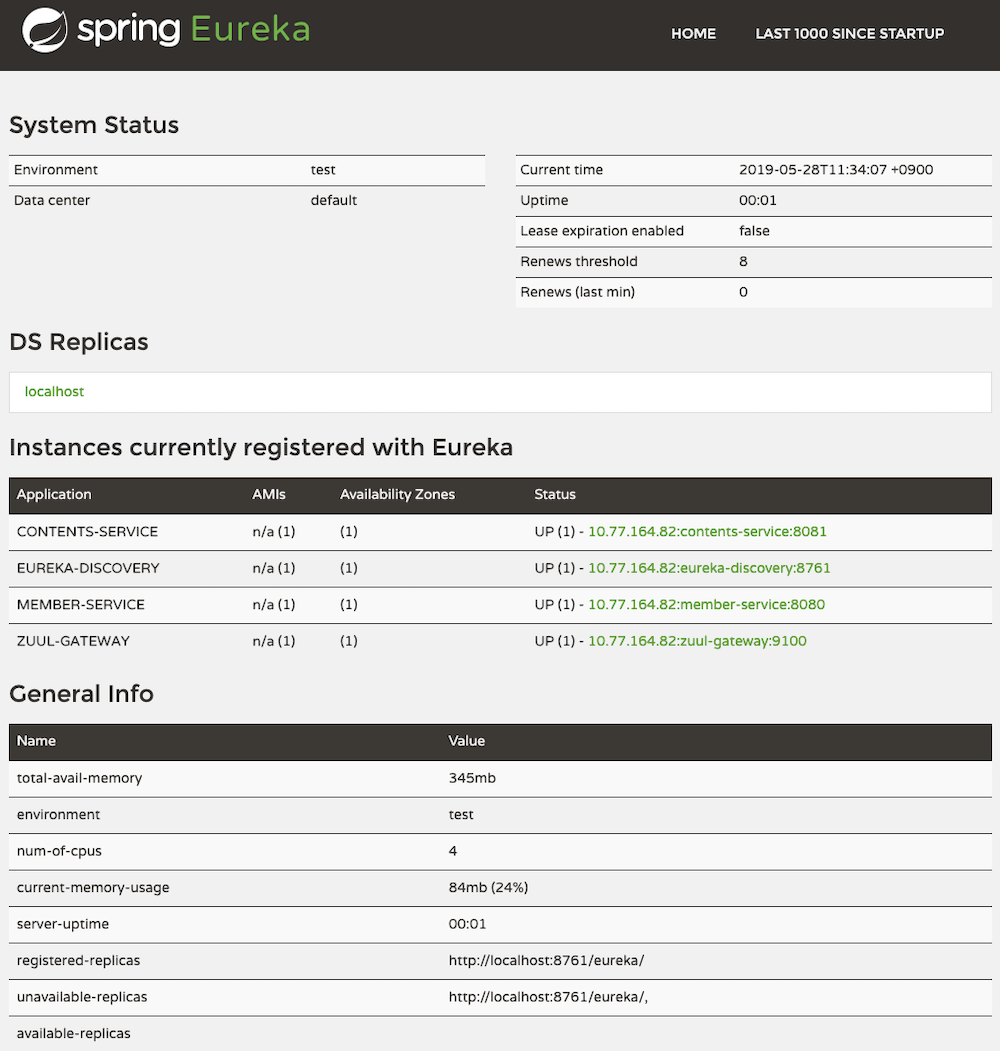
Task: Select the unavailable-replicas URL value
Action: tap(548, 997)
